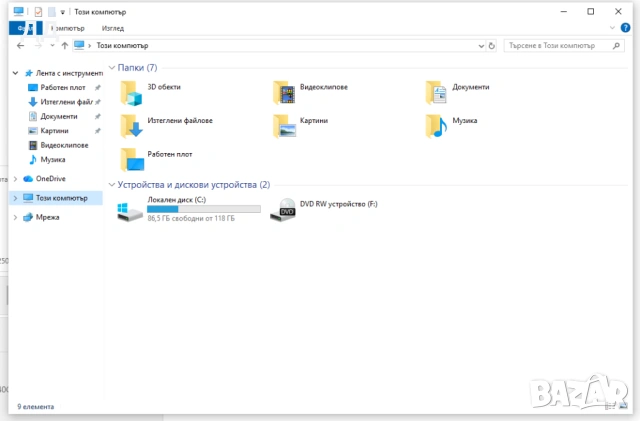The height and width of the screenshot is (421, 640).
Task: Expand the OneDrive tree node
Action: (15, 179)
